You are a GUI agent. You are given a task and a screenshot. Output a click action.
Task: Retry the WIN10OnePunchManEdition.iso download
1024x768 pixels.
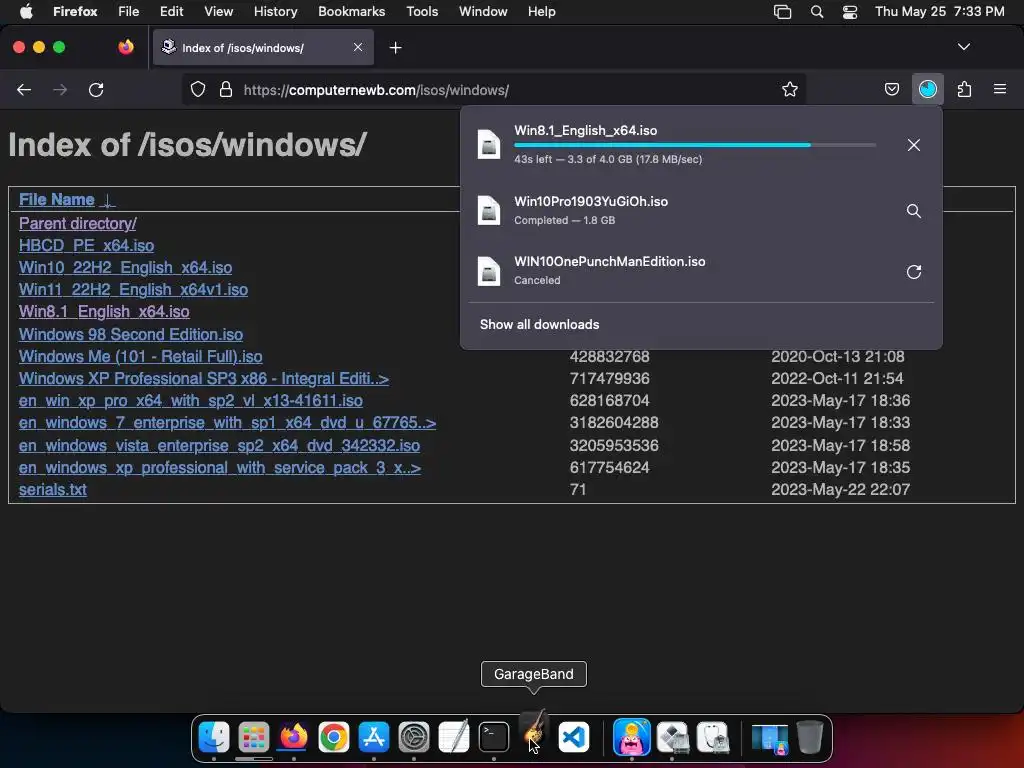coord(914,272)
